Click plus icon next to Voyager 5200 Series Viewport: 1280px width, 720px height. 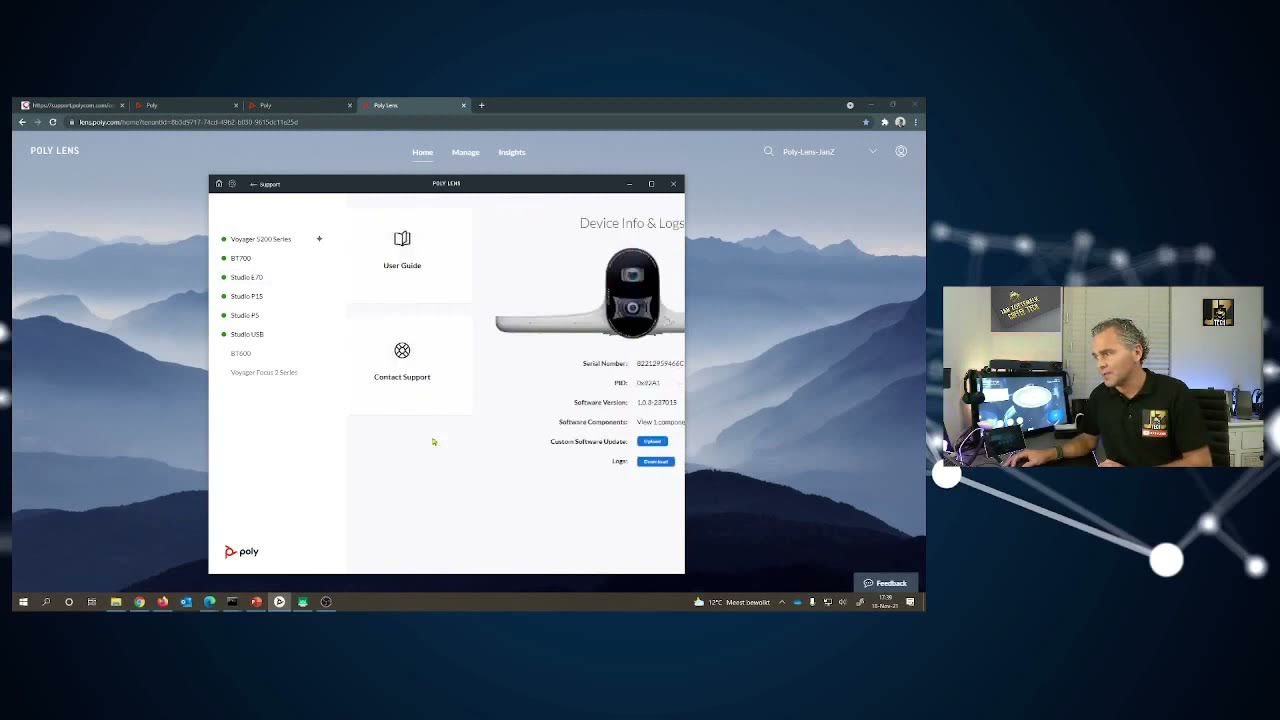click(319, 239)
